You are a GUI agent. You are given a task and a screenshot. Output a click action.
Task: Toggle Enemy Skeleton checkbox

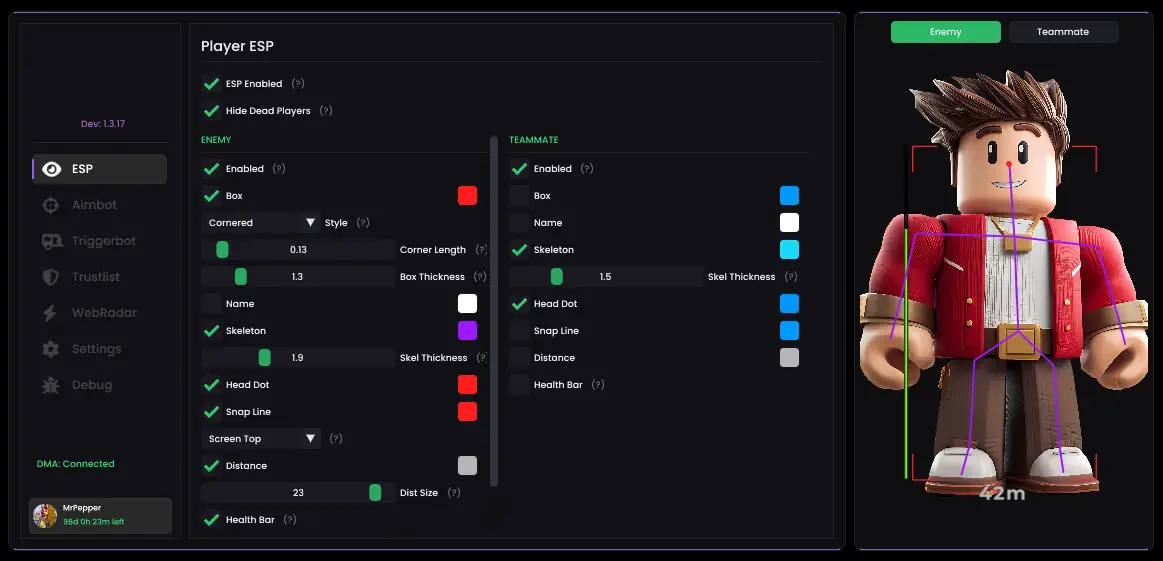pyautogui.click(x=211, y=331)
